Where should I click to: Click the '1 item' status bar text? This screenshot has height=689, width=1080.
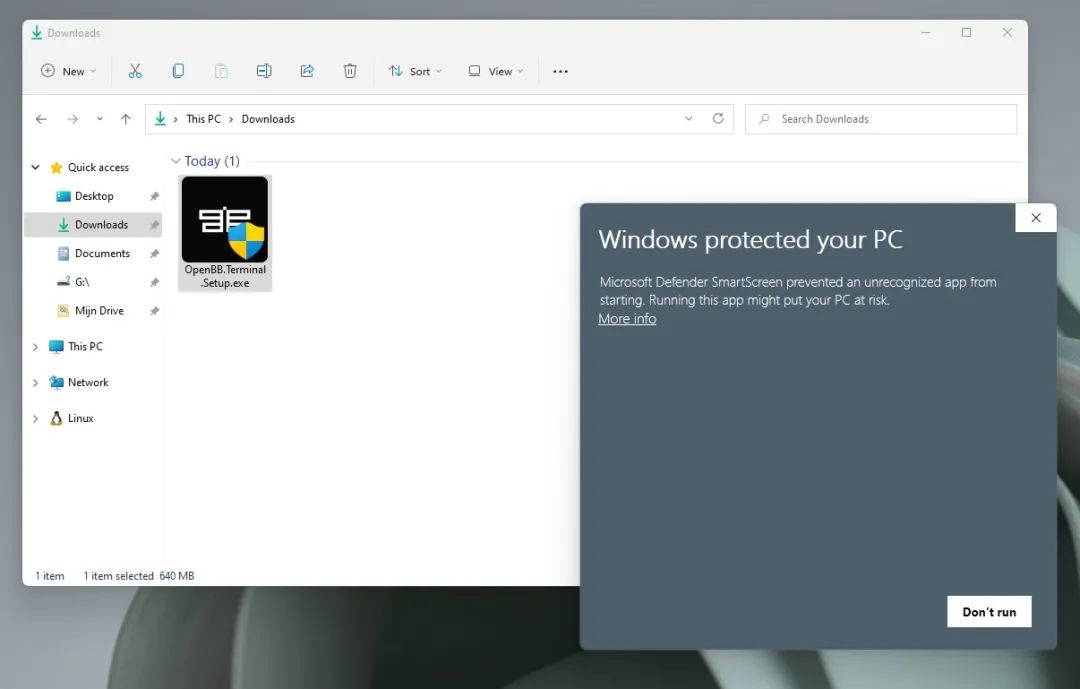pos(50,576)
